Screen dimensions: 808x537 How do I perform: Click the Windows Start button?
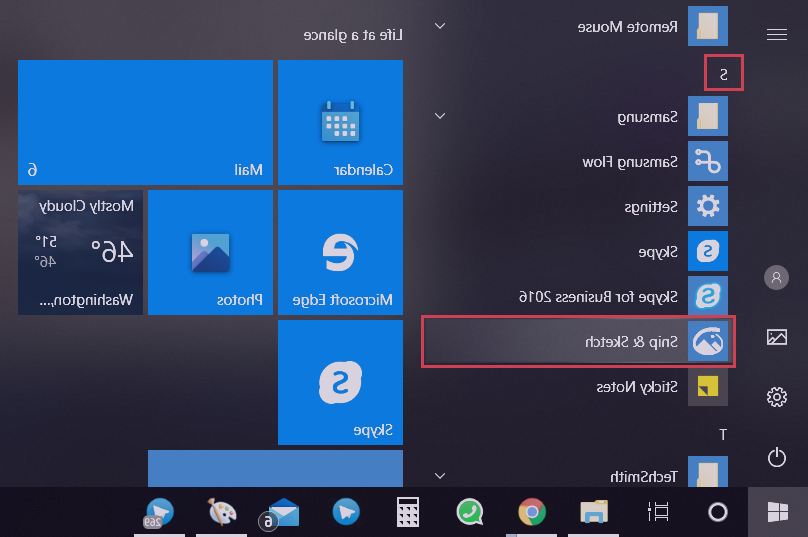coord(777,513)
